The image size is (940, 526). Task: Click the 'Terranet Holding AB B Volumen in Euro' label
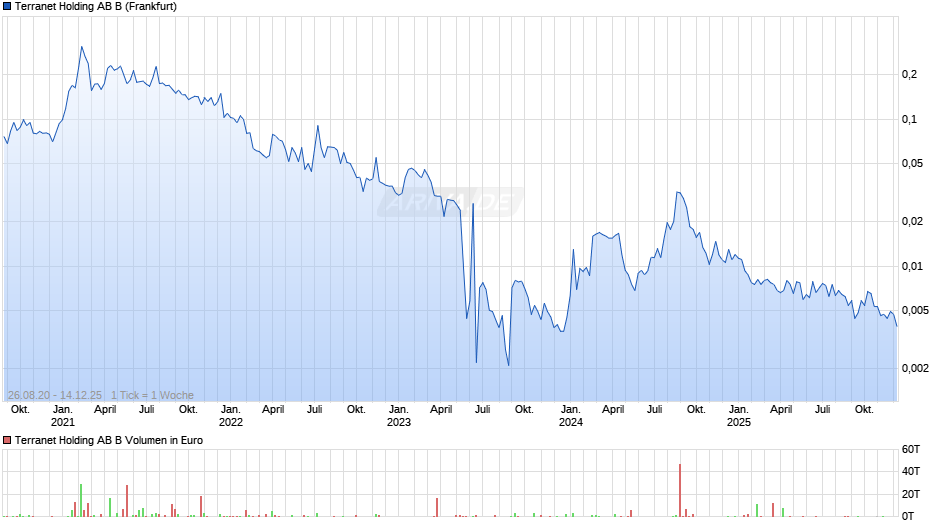coord(109,440)
